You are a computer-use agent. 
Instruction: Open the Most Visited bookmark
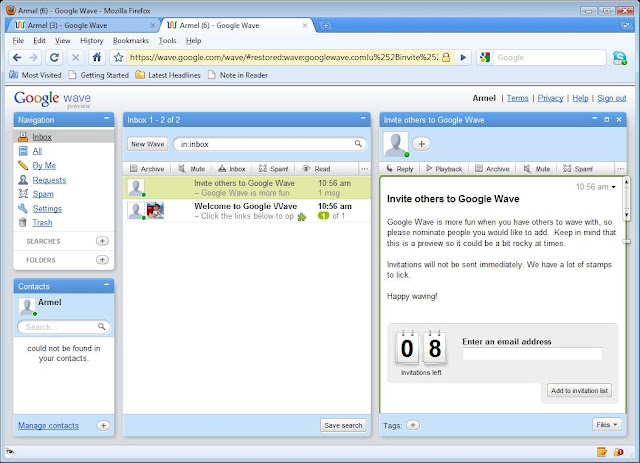pos(35,75)
